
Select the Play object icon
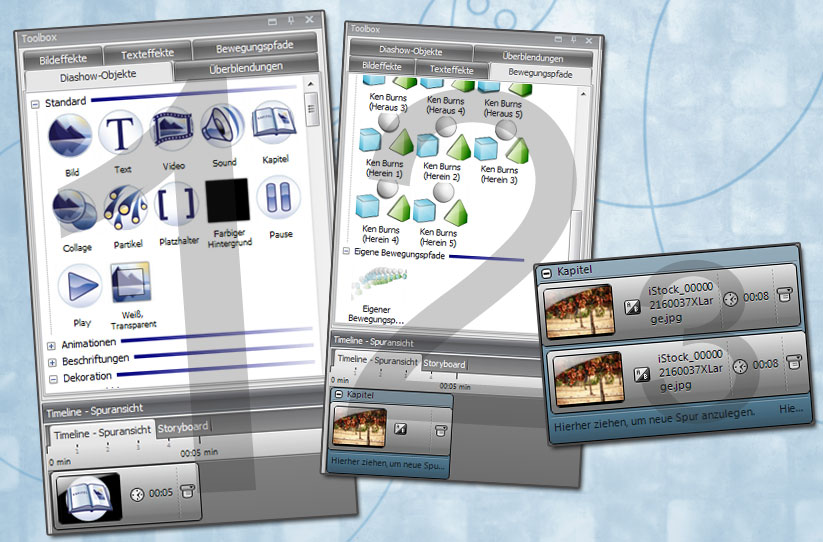[80, 286]
